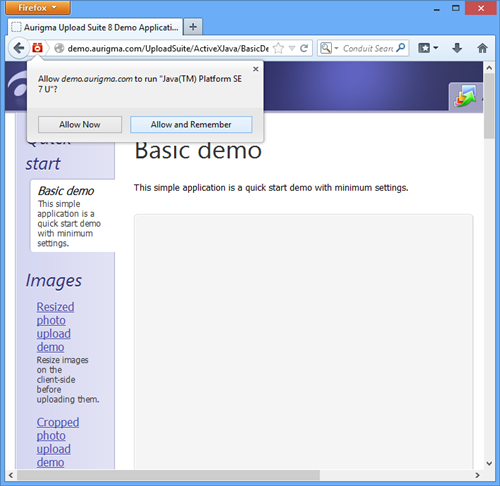Open the orange Firefox menu button
Viewport: 500px width, 486px height.
(x=38, y=8)
